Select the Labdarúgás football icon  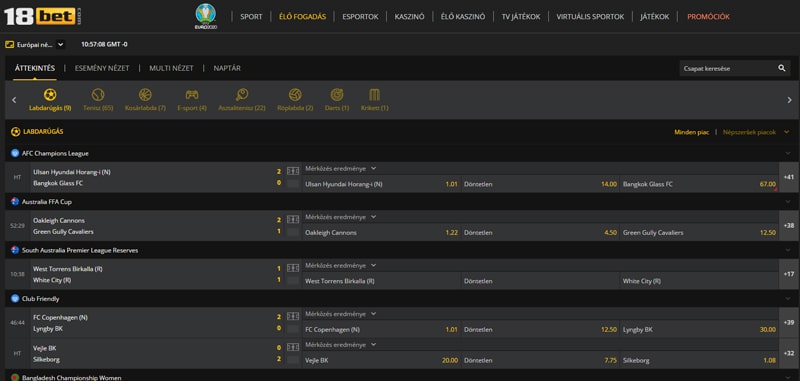click(50, 95)
